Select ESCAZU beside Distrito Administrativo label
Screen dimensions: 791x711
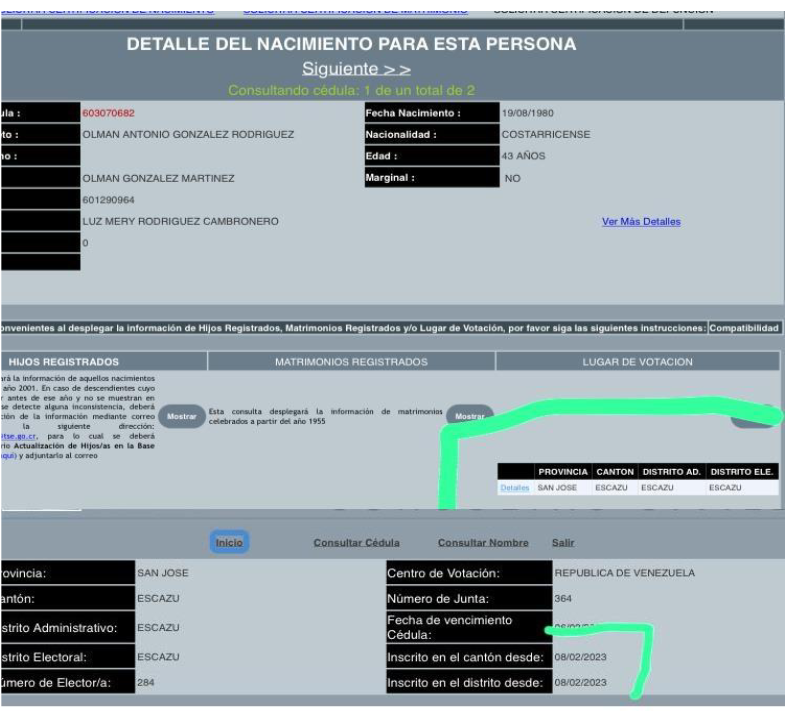point(158,628)
